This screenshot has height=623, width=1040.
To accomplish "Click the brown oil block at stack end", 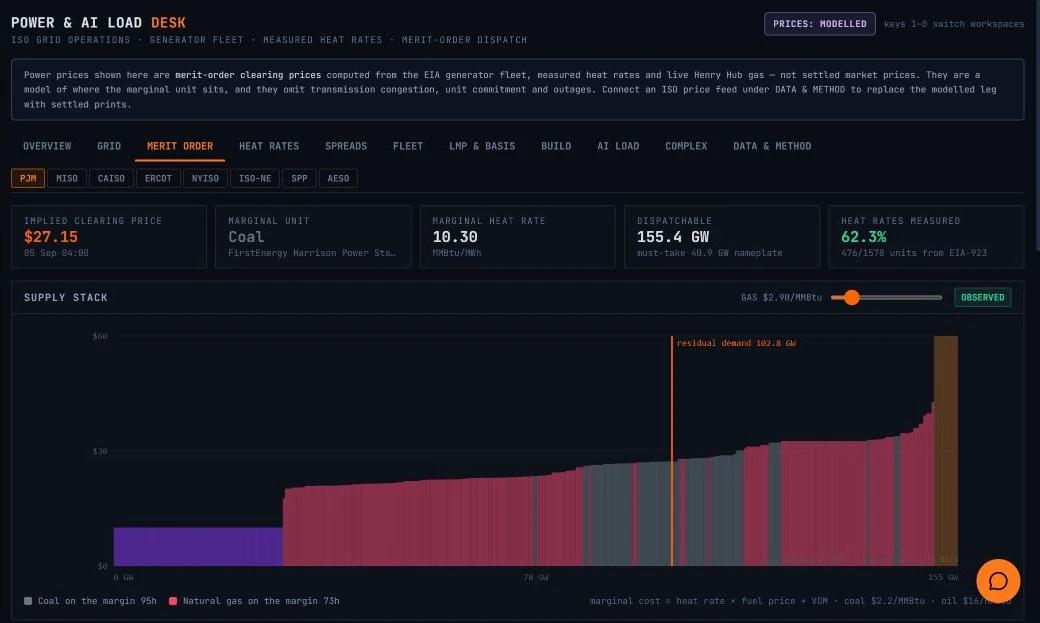I will [946, 451].
